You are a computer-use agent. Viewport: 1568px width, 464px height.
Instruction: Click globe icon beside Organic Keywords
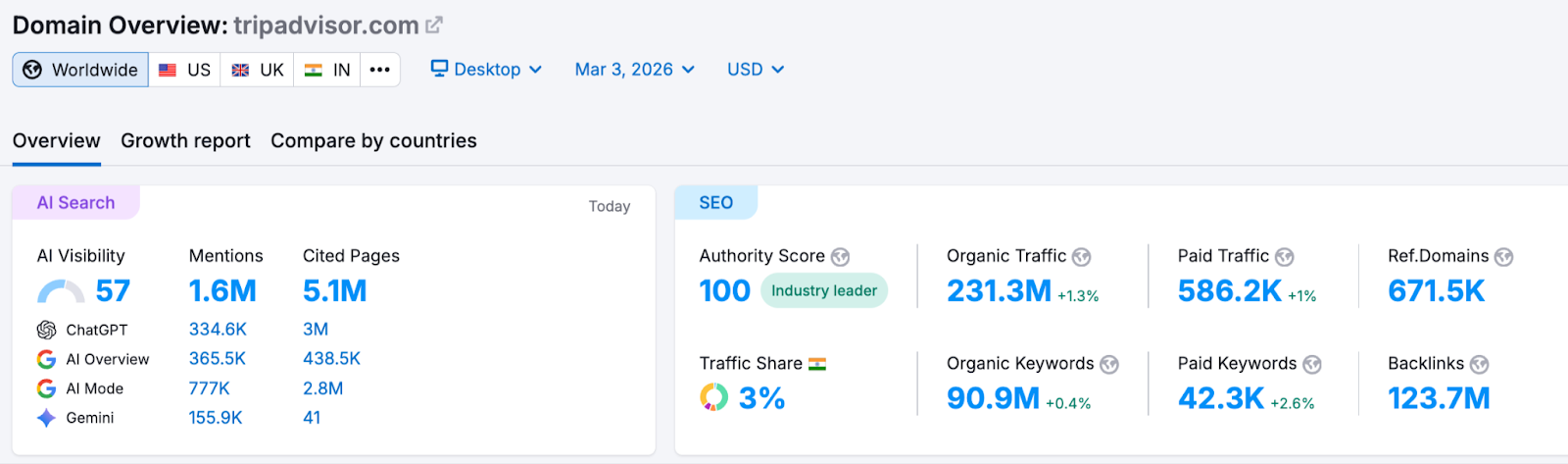click(1108, 365)
